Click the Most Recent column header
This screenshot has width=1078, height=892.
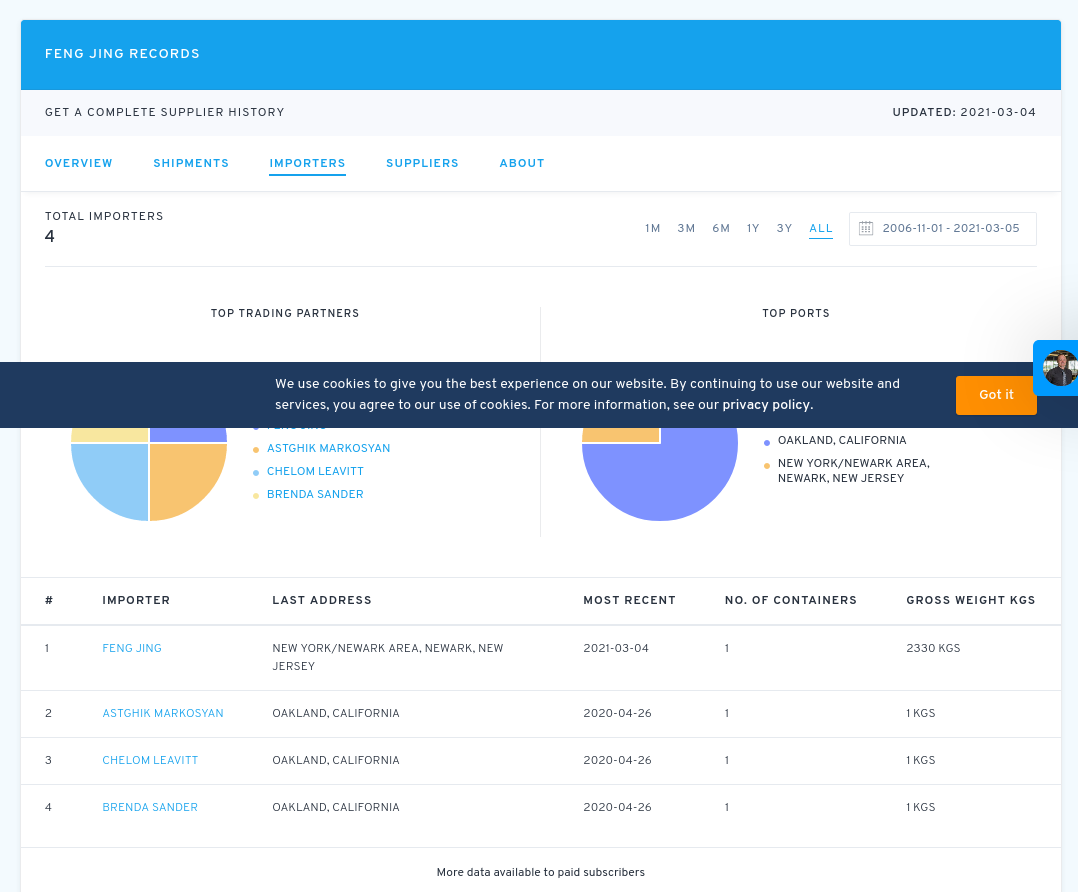click(629, 600)
